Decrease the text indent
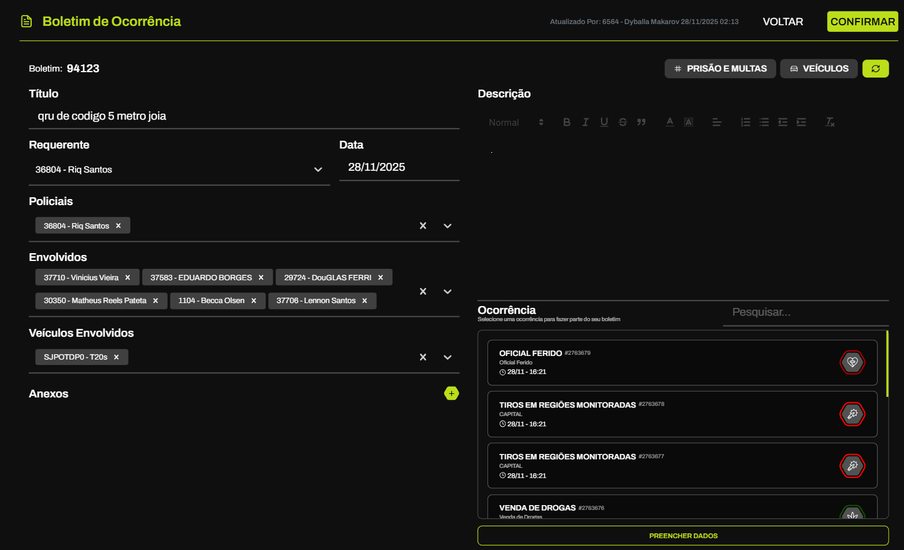The height and width of the screenshot is (550, 904). (782, 122)
